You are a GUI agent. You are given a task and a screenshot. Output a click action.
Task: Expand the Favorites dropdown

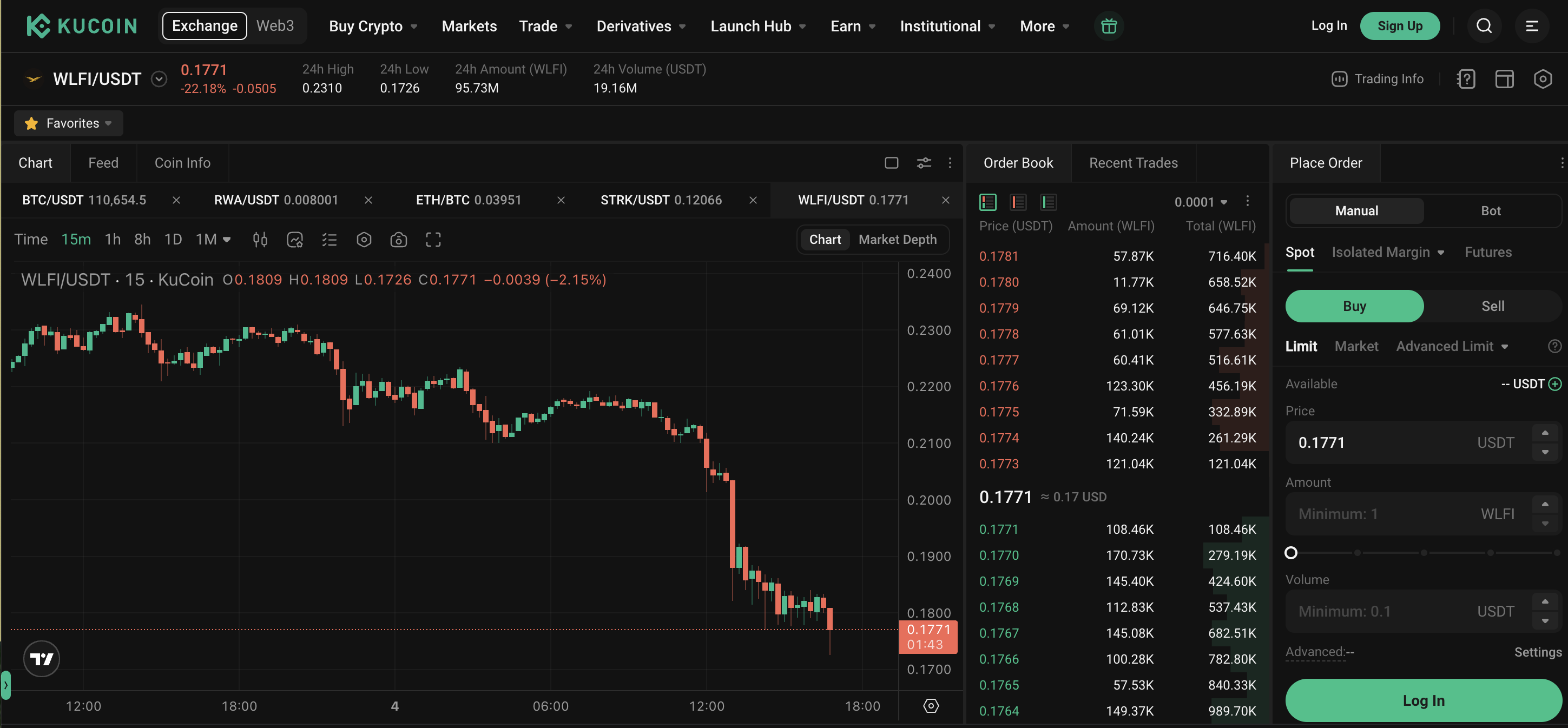pos(69,123)
